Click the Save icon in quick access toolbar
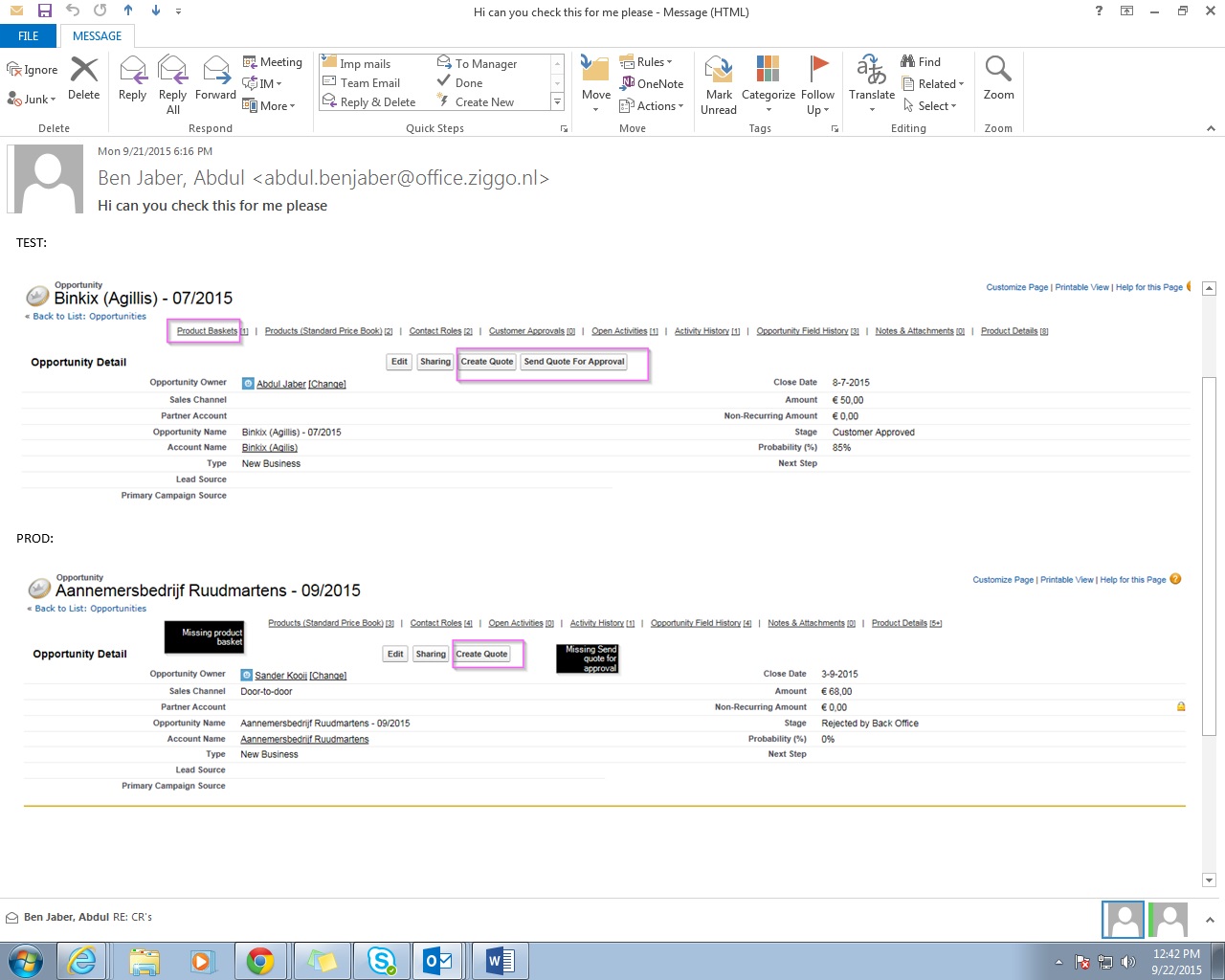 click(x=45, y=11)
